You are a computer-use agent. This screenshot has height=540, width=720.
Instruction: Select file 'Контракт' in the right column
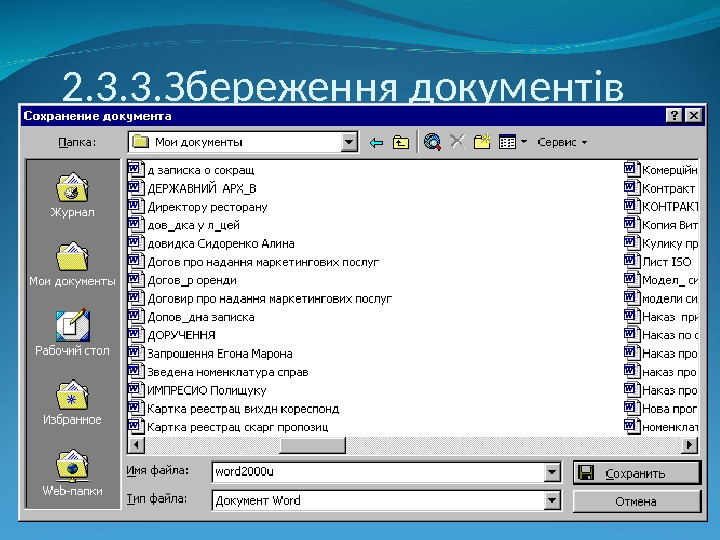tap(669, 189)
